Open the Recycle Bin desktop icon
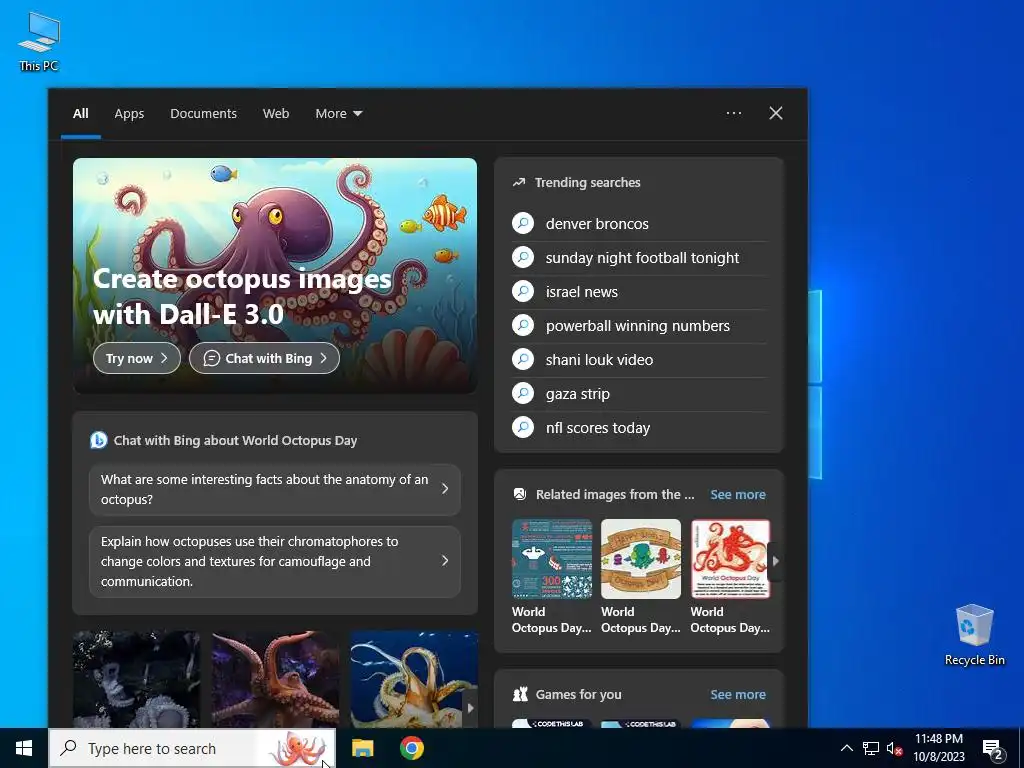Screen dimensions: 1024x768 point(974,635)
